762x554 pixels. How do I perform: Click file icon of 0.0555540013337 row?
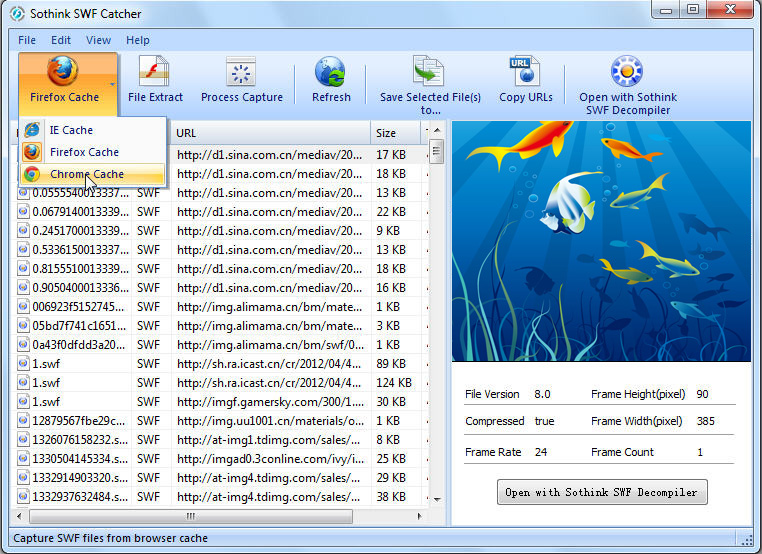pos(23,193)
